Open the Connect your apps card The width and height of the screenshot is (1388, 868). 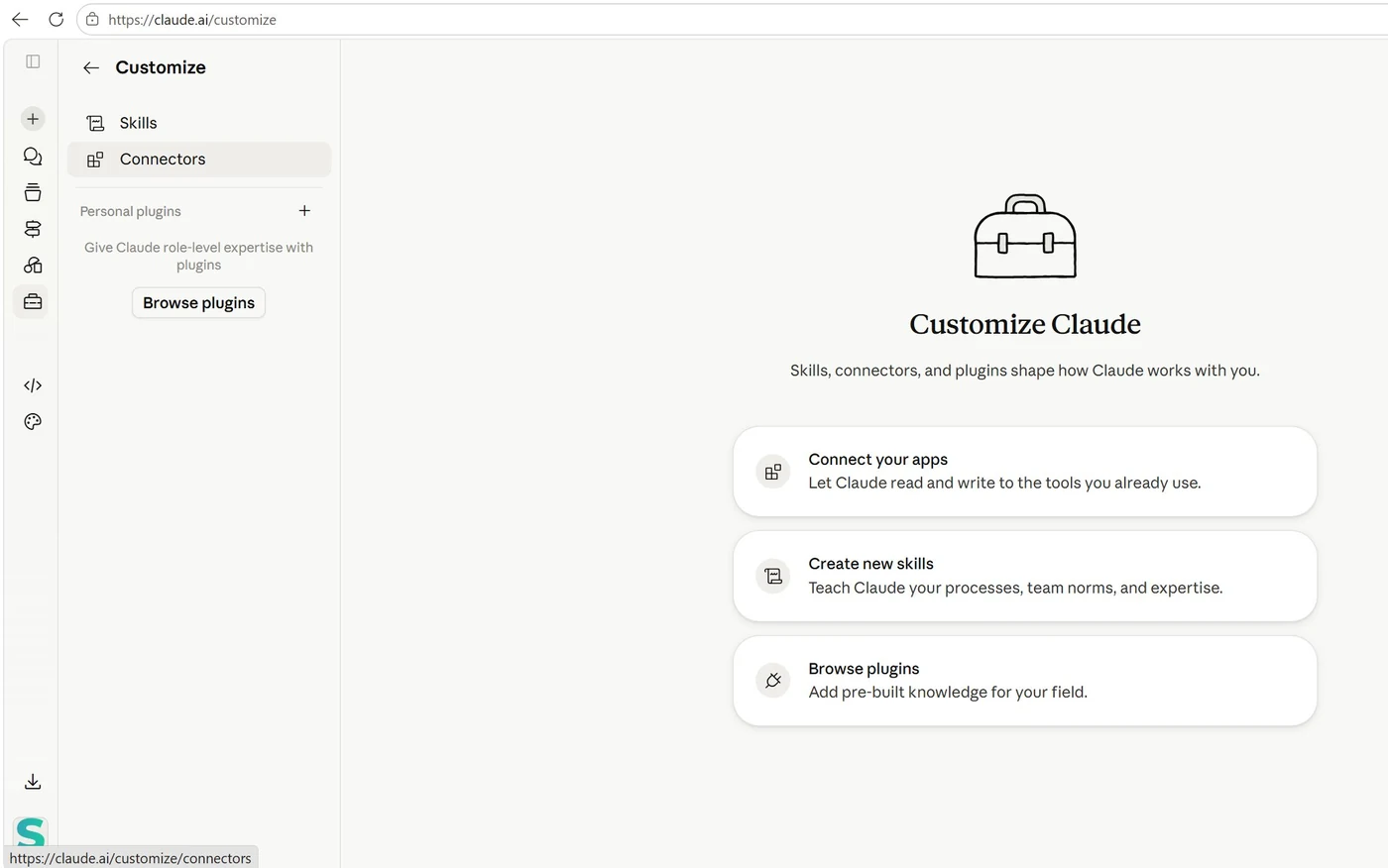click(x=1025, y=472)
